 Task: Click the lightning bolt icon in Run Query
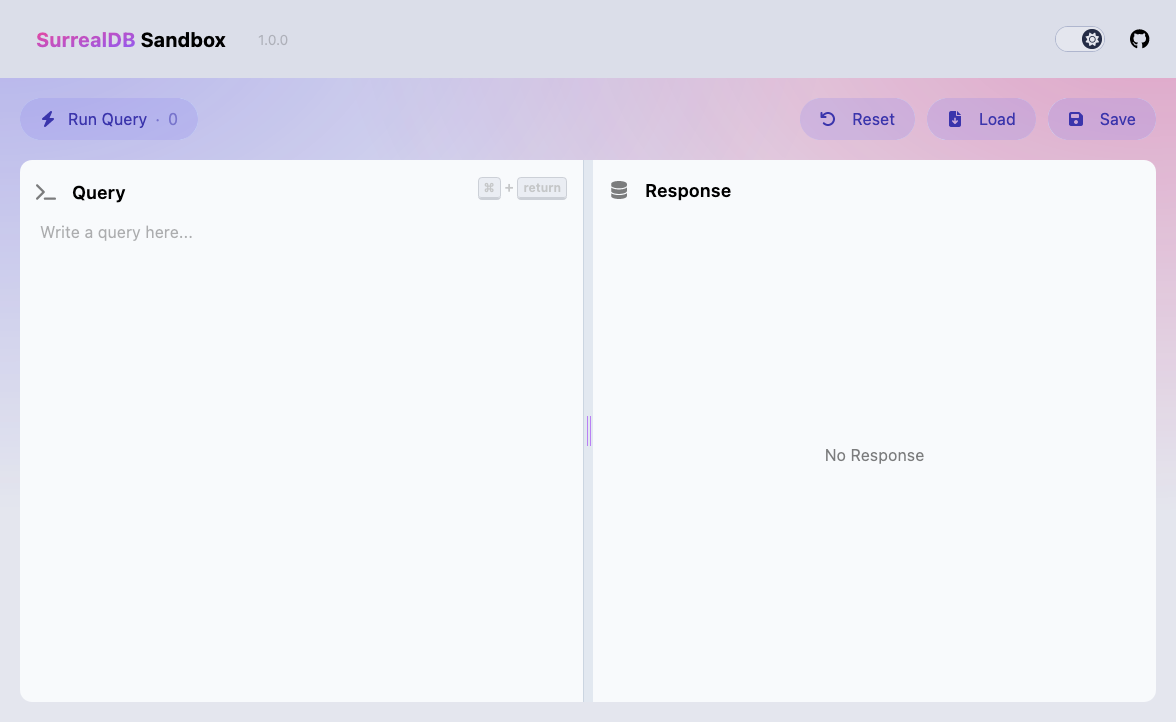(48, 119)
